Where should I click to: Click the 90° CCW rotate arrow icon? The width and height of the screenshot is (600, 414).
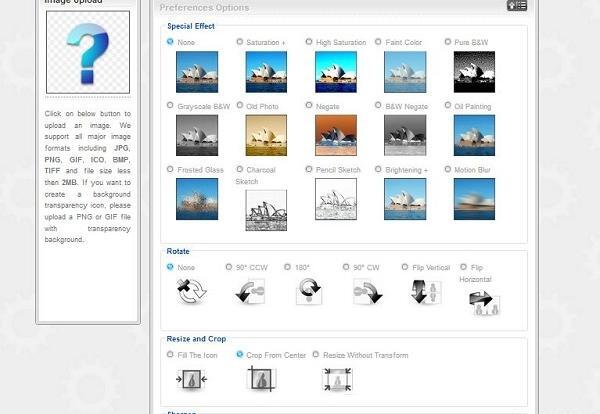(250, 292)
